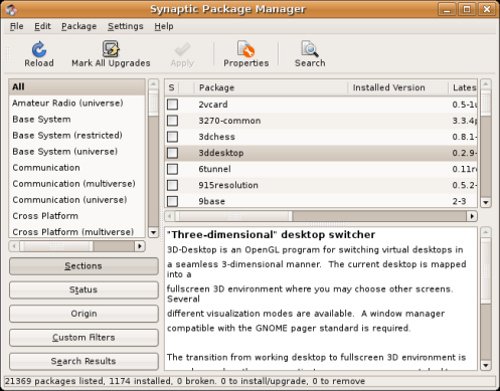Click the Synaptic icon in the title bar
Viewport: 500px width, 391px height.
coord(11,9)
